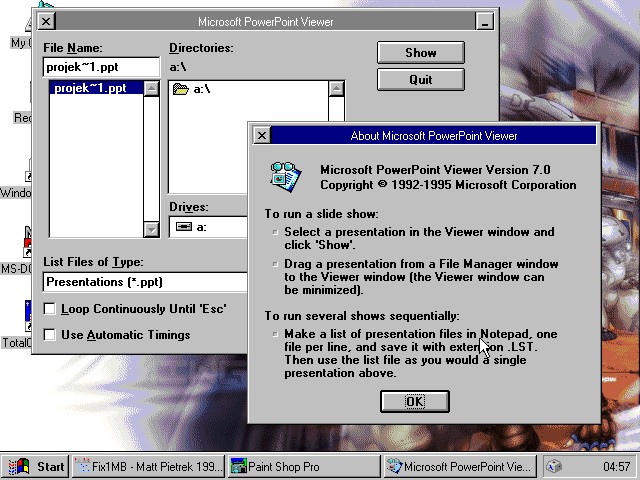
Task: Click the PowerPoint Viewer icon in About dialog
Action: 286,177
